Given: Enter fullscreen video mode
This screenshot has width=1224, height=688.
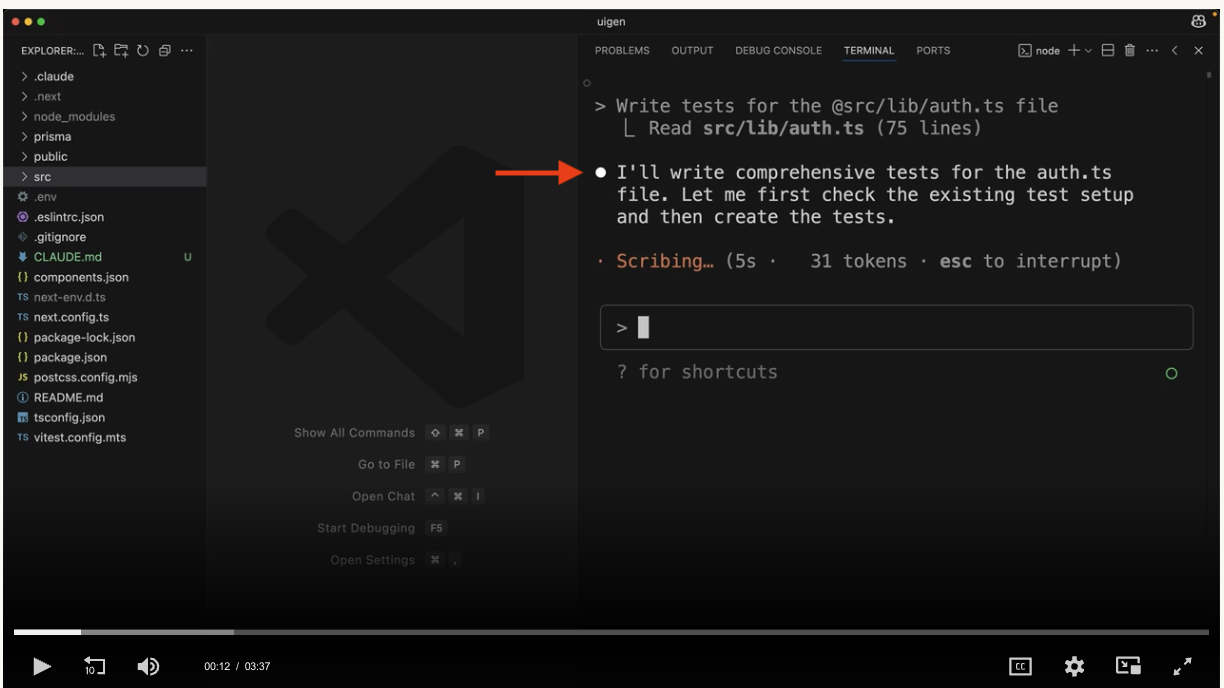Looking at the screenshot, I should click(x=1182, y=666).
